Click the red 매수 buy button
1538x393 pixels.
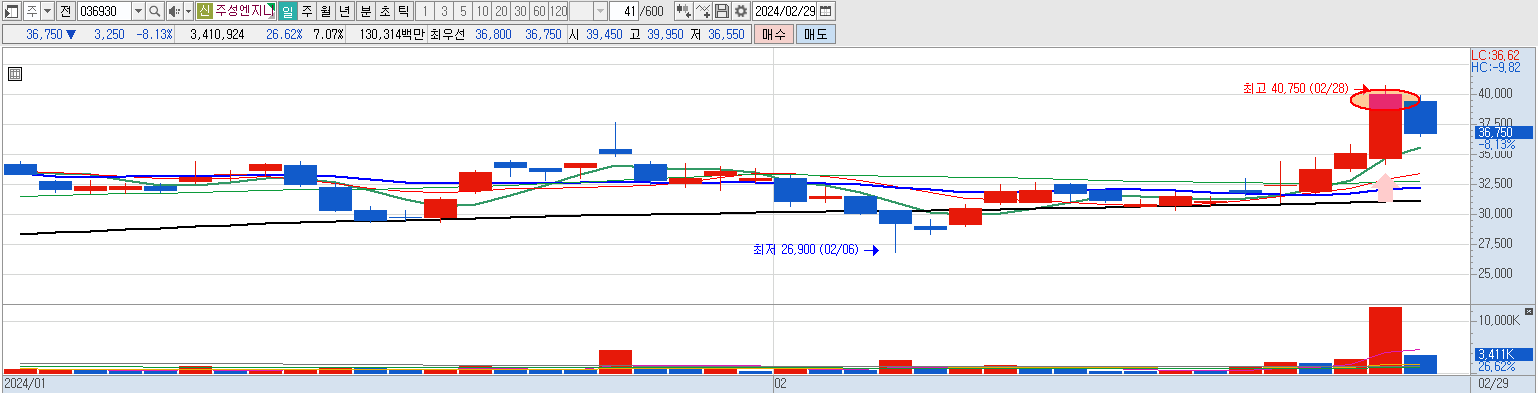click(773, 34)
